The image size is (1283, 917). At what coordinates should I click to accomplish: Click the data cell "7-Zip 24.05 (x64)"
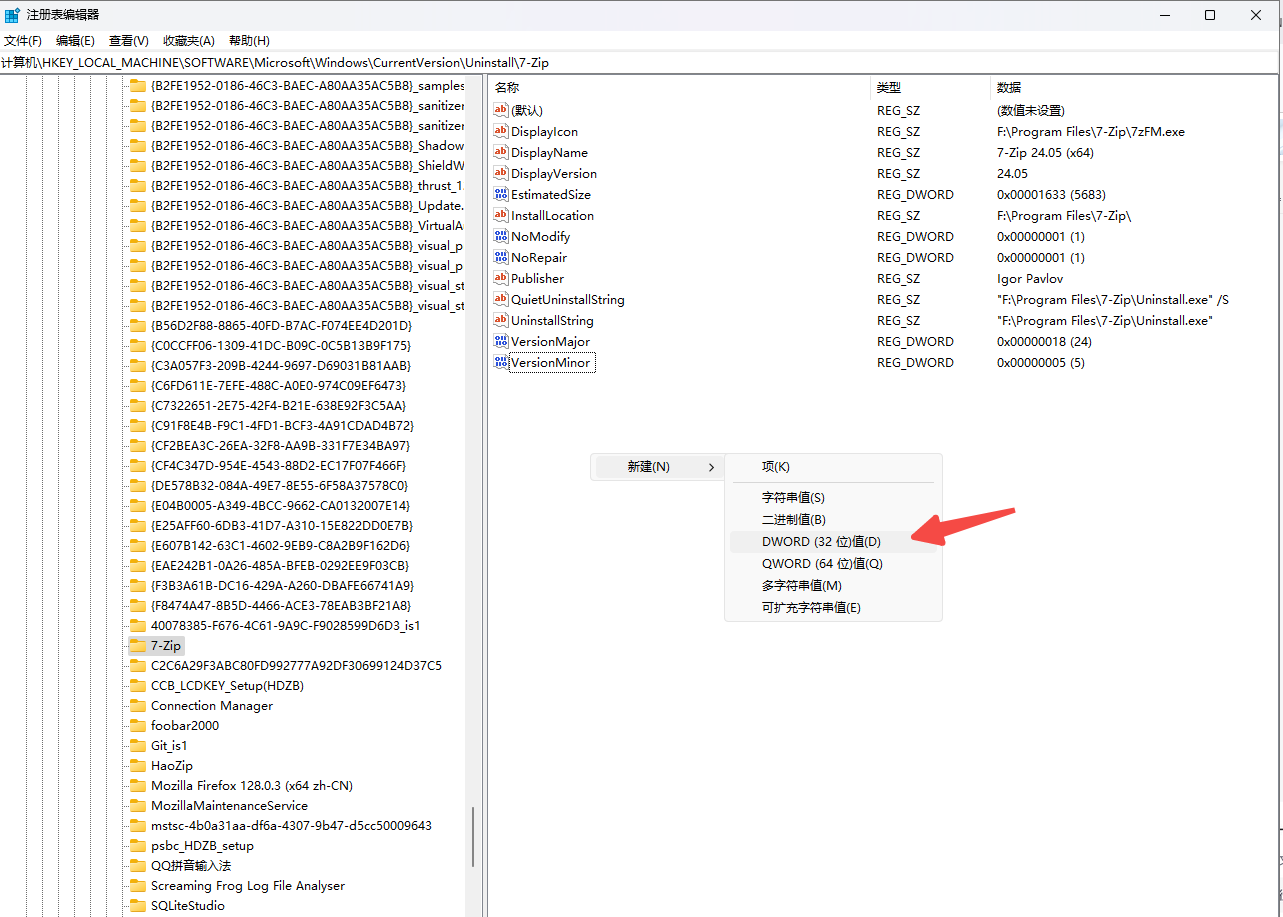pos(1045,153)
